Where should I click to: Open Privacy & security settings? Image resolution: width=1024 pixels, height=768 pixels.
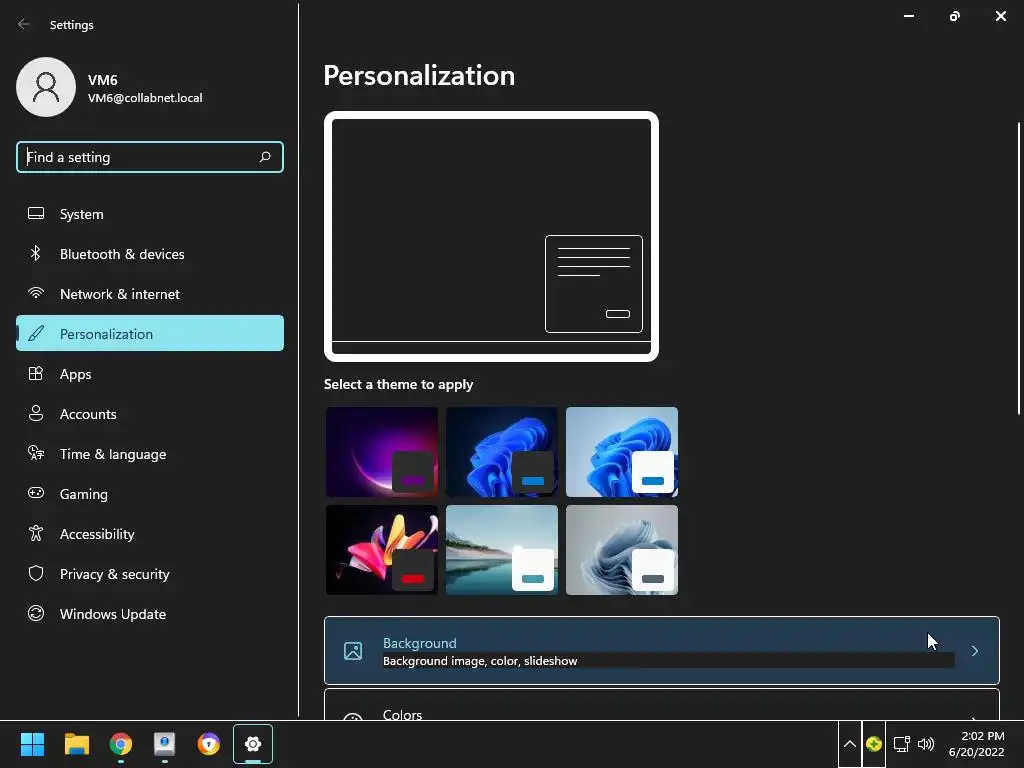pyautogui.click(x=150, y=574)
